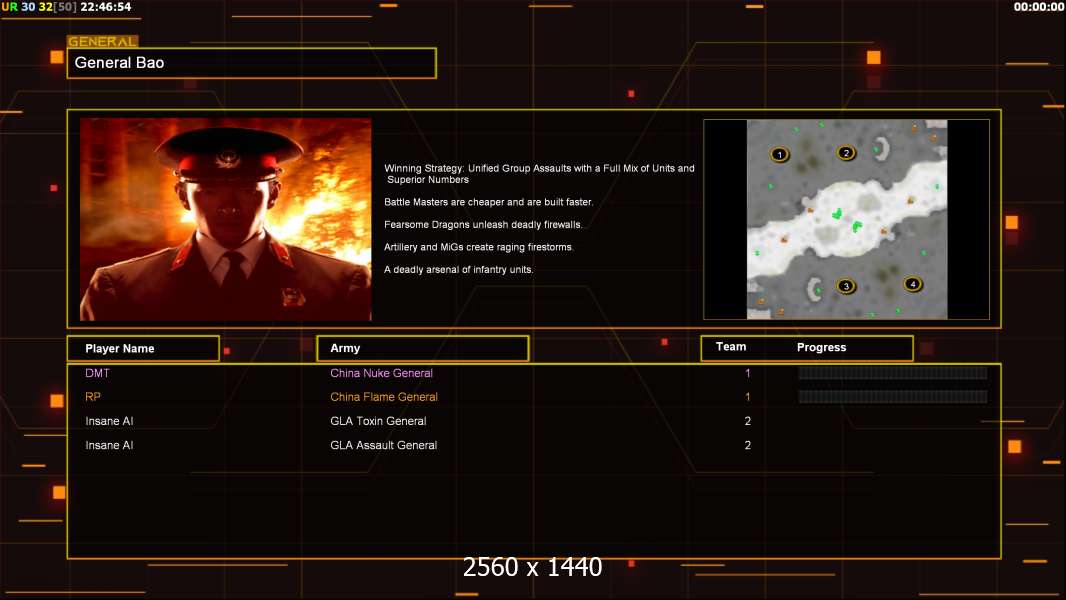Click China Flame General army entry
Image resolution: width=1066 pixels, height=600 pixels.
tap(384, 397)
